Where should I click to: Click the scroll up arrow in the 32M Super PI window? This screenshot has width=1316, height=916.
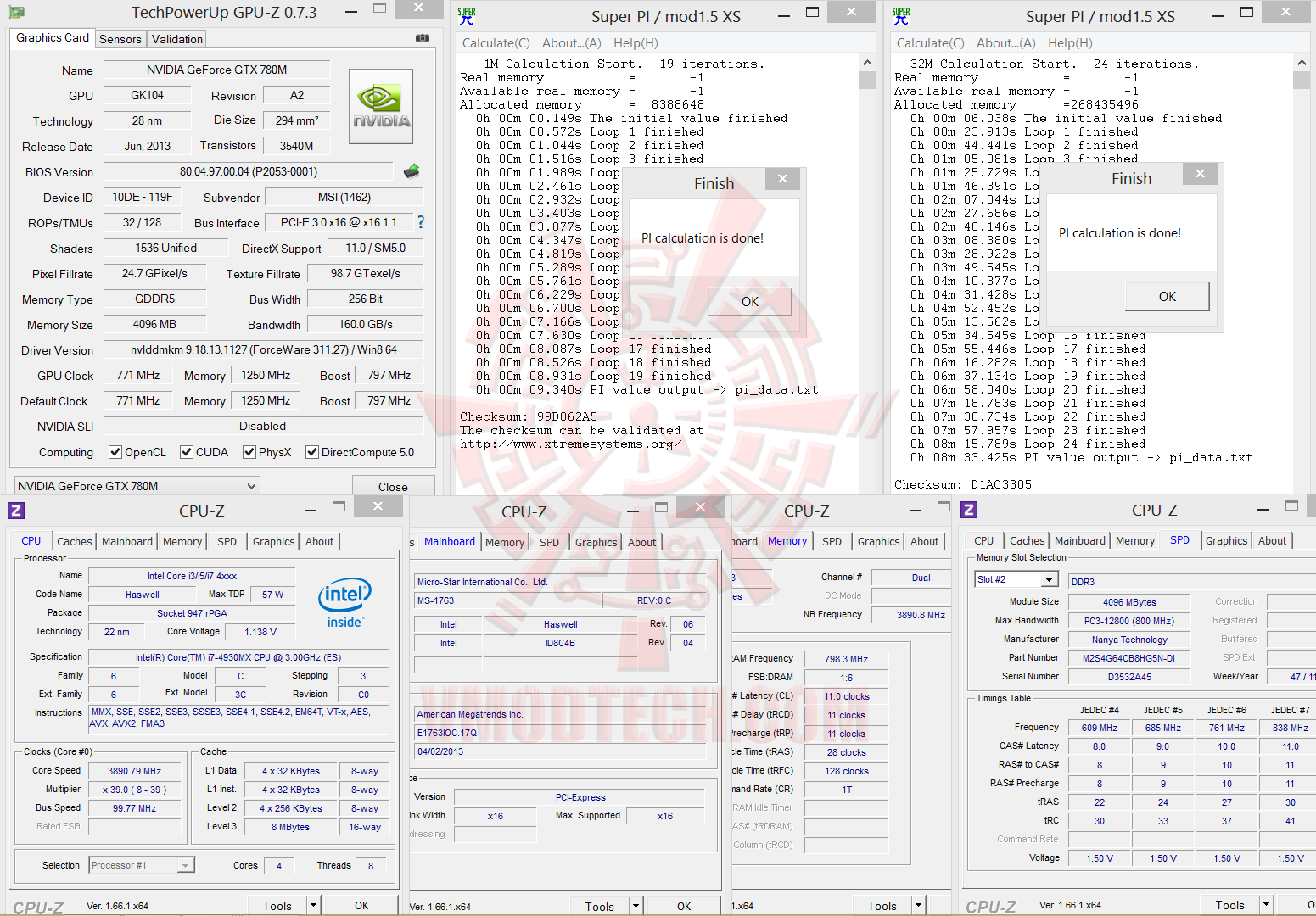(1302, 63)
